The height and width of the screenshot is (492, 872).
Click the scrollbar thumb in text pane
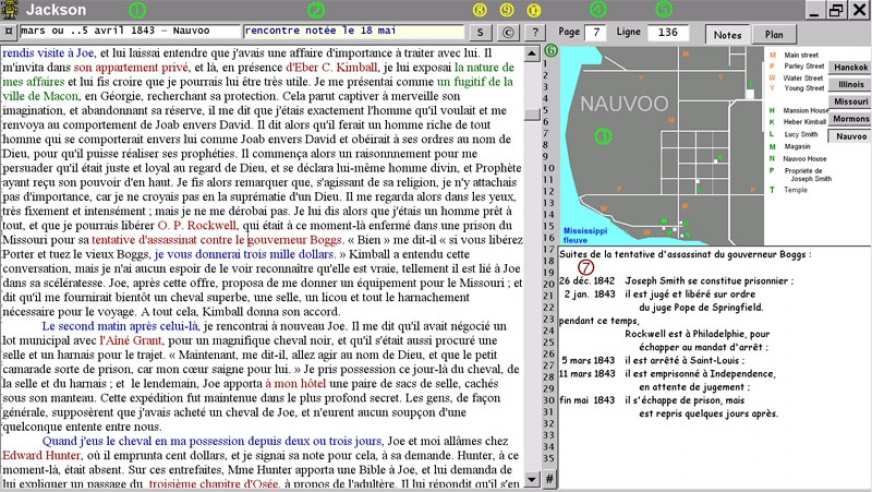532,114
